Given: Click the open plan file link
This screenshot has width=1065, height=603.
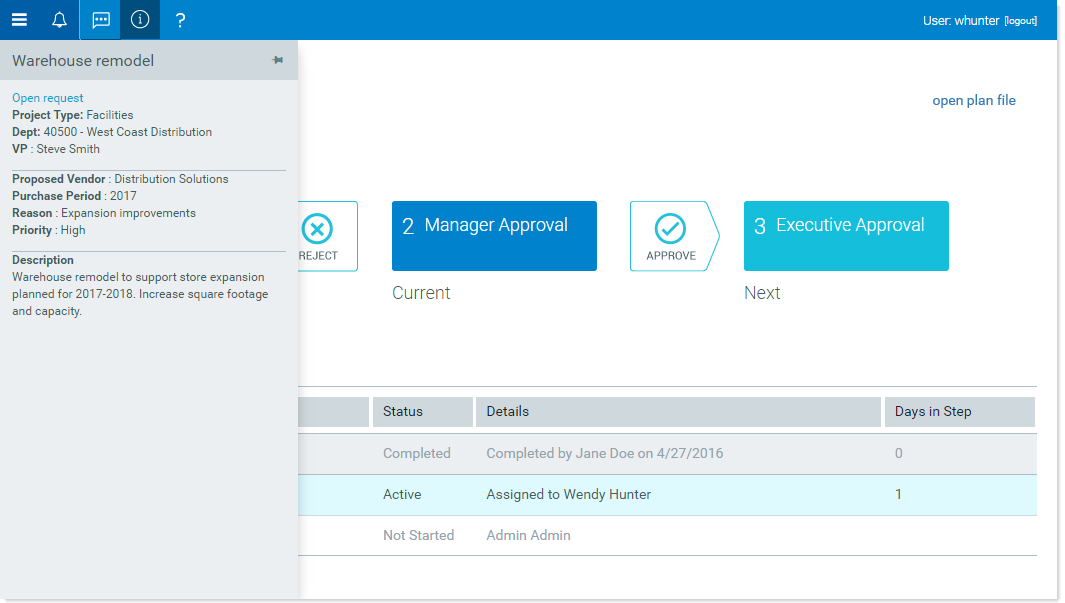Looking at the screenshot, I should [x=974, y=100].
